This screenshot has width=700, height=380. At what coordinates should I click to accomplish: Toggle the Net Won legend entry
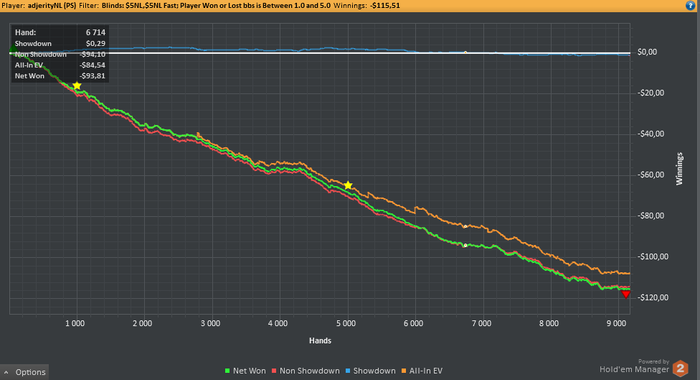click(x=245, y=371)
